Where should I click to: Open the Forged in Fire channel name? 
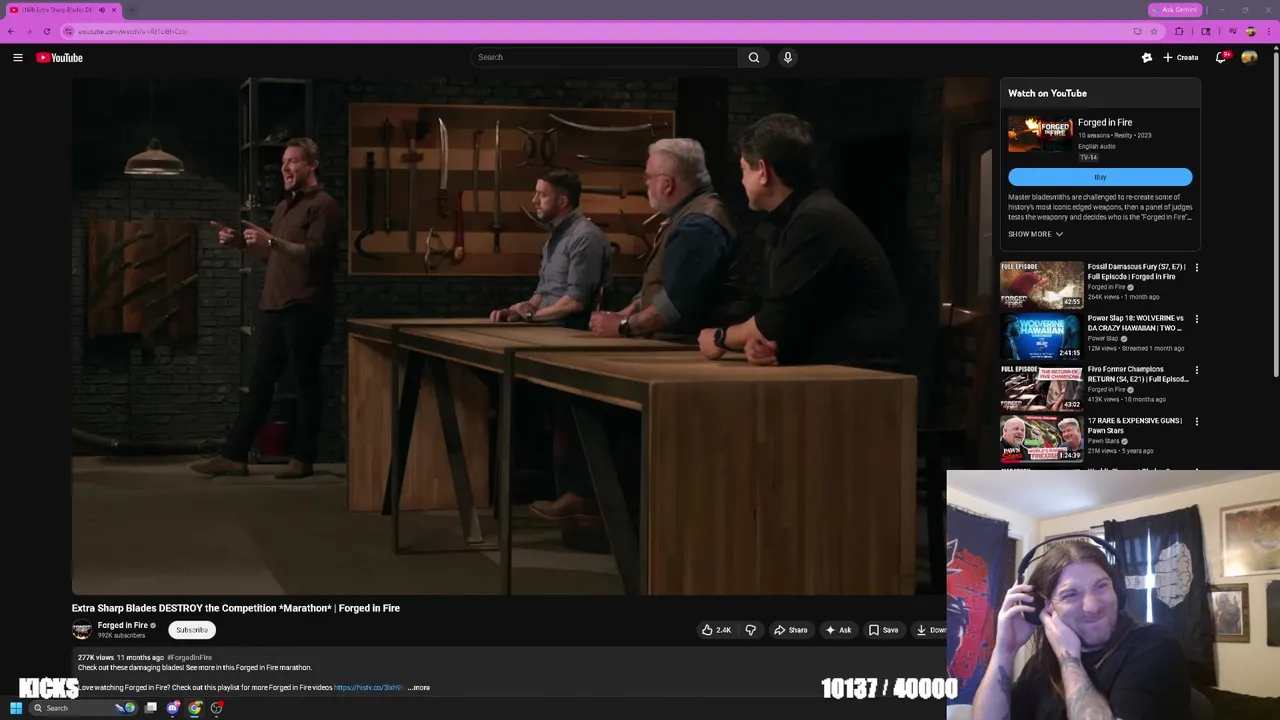coord(122,625)
